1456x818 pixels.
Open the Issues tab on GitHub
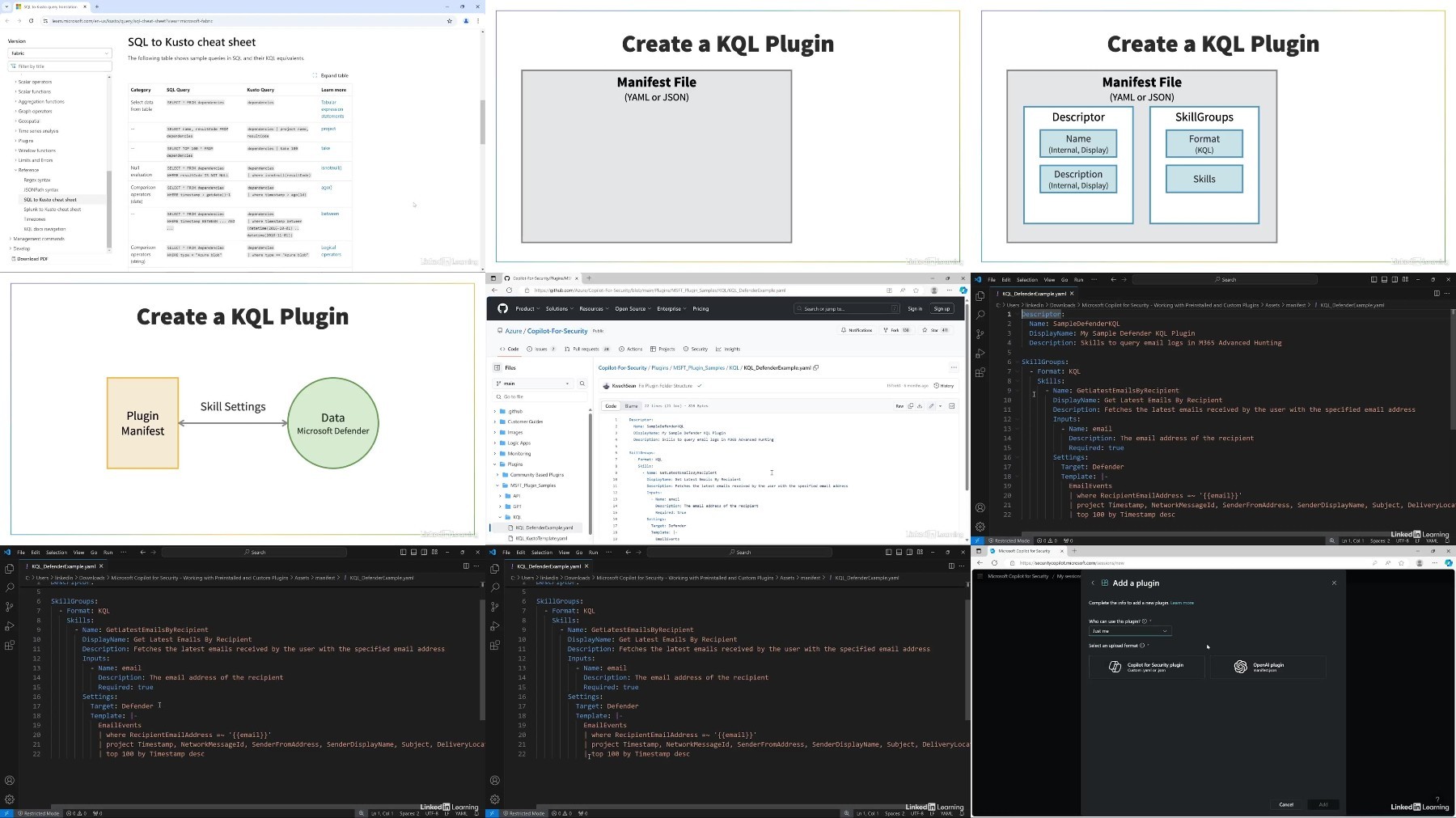[x=541, y=349]
